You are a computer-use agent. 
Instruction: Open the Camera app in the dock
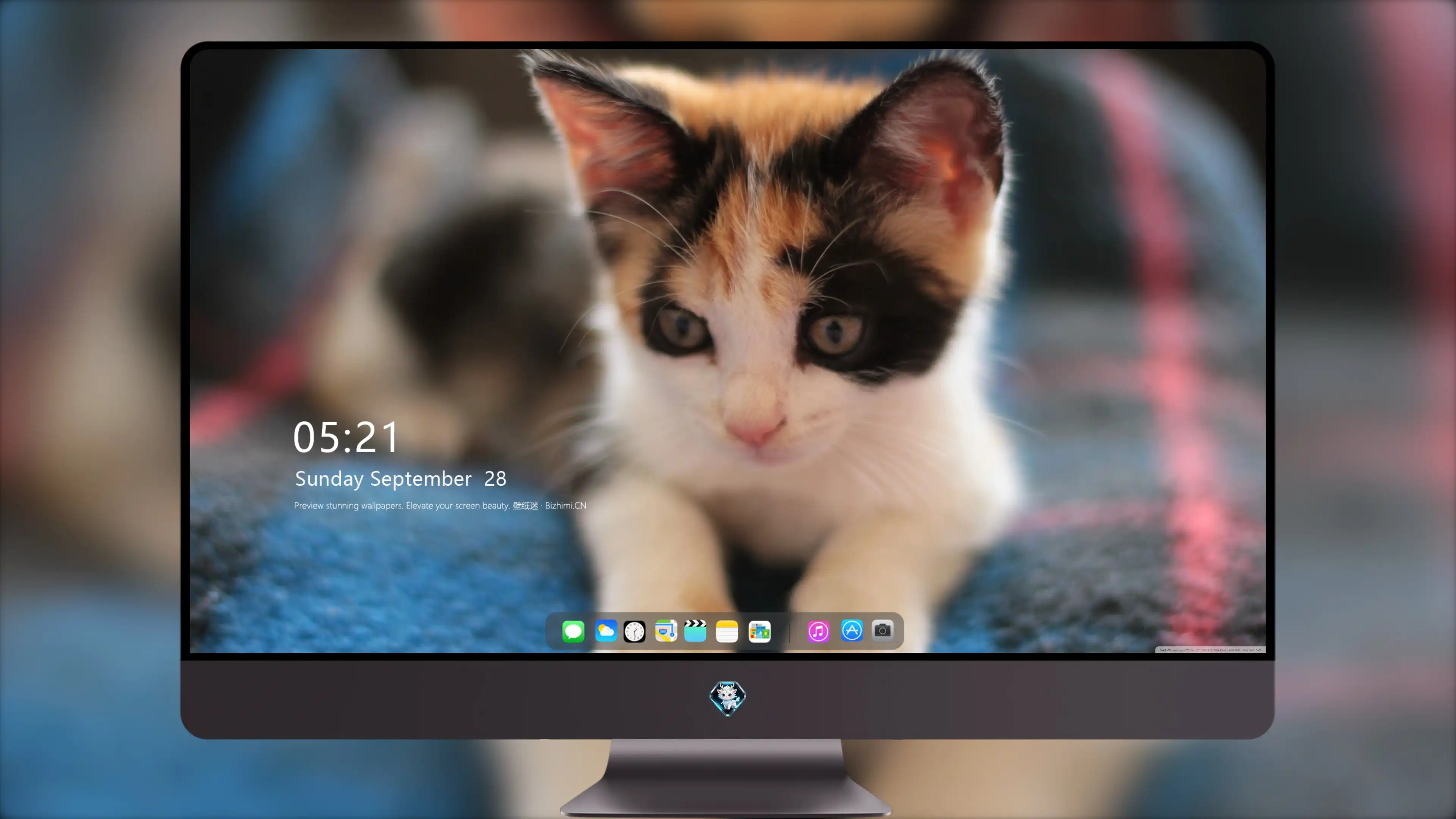pyautogui.click(x=882, y=630)
